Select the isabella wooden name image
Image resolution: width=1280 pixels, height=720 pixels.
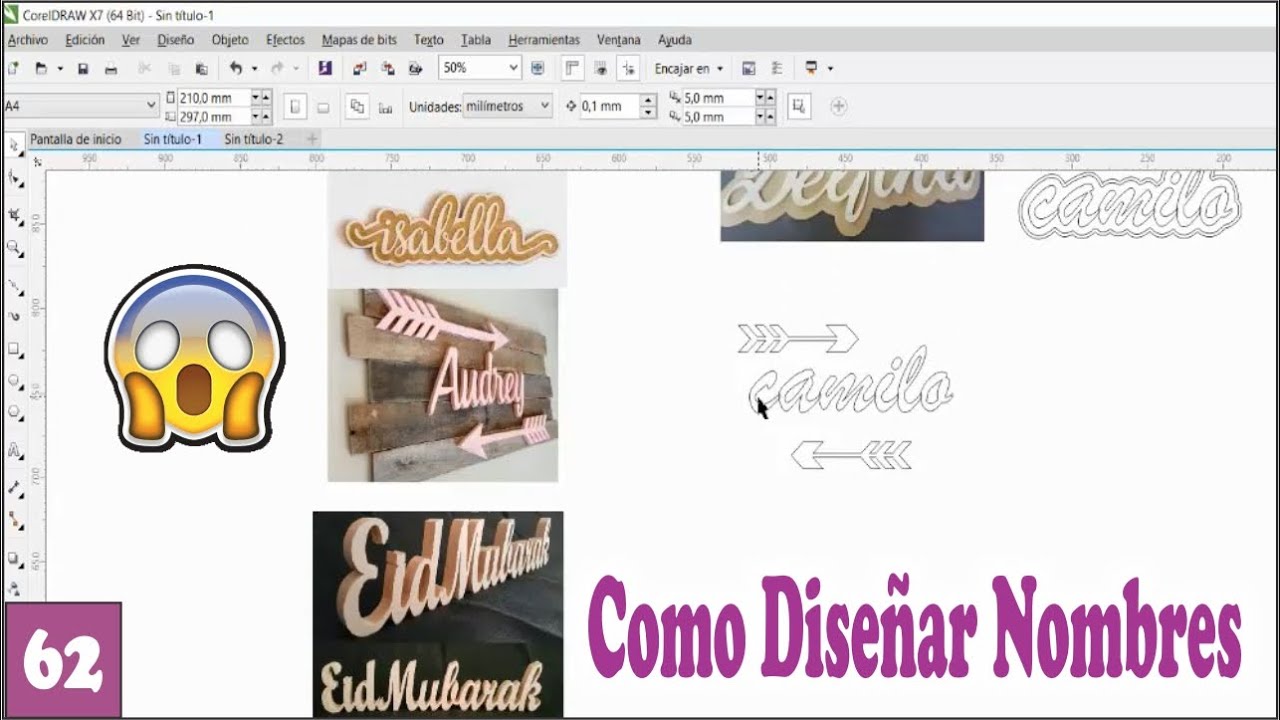[447, 229]
